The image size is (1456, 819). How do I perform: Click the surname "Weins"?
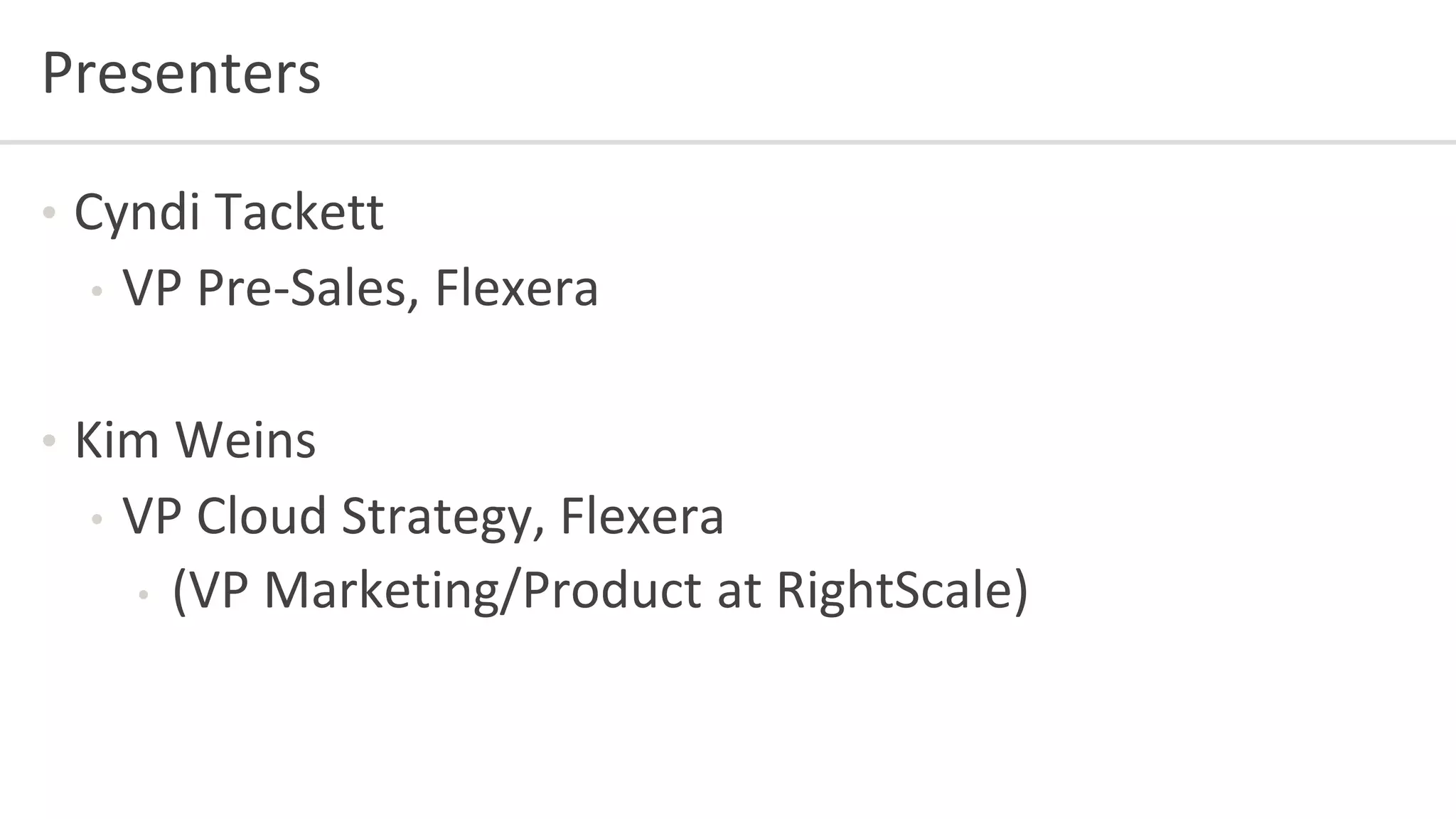click(x=245, y=441)
